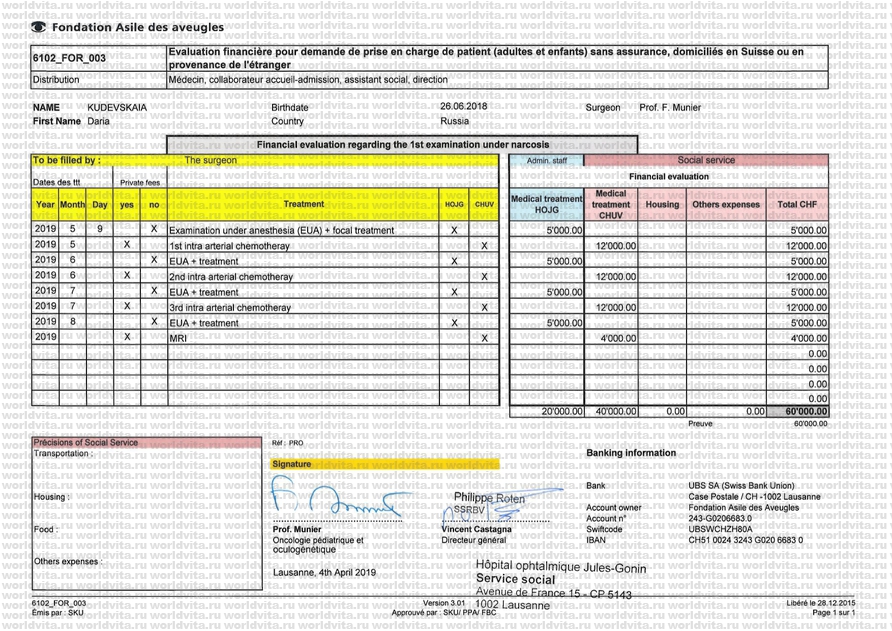Screen dimensions: 892x631
Task: Click the Hôpital ophtalmique Jules-Gonin stamp
Action: tap(560, 567)
